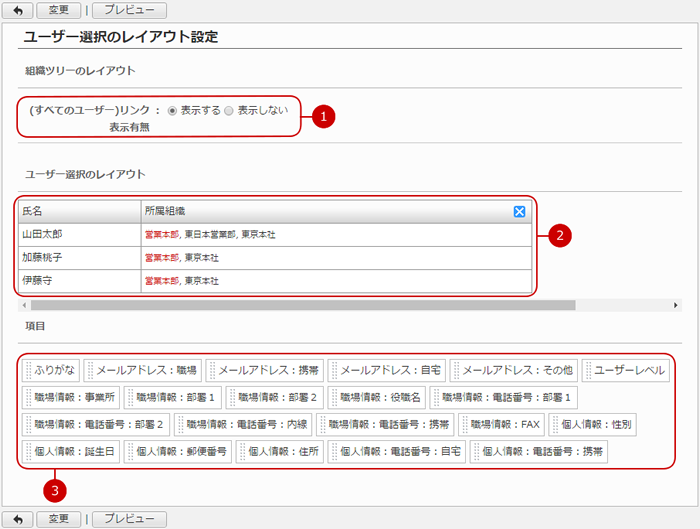Open the bottom プレビュー button

click(x=129, y=519)
